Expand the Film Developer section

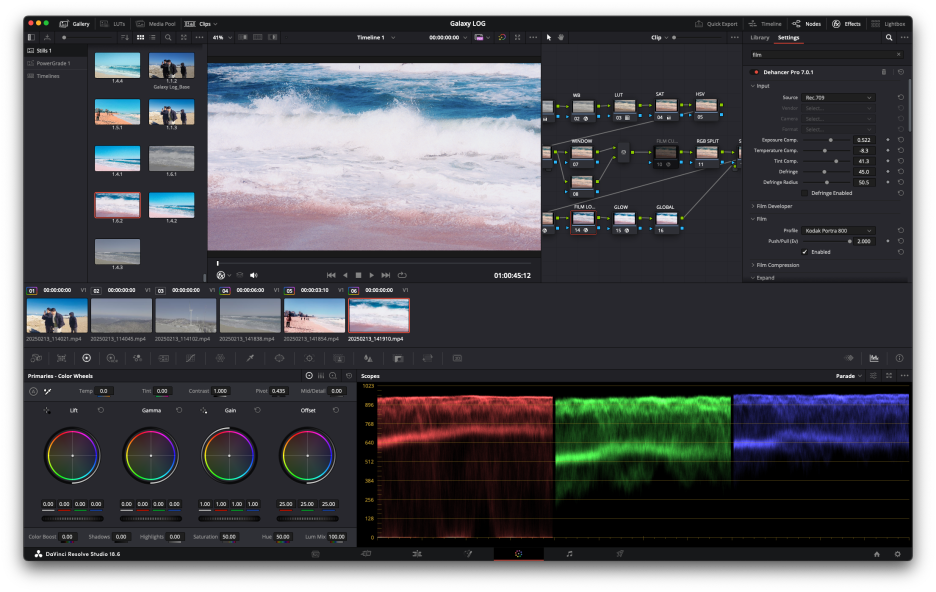(771, 206)
